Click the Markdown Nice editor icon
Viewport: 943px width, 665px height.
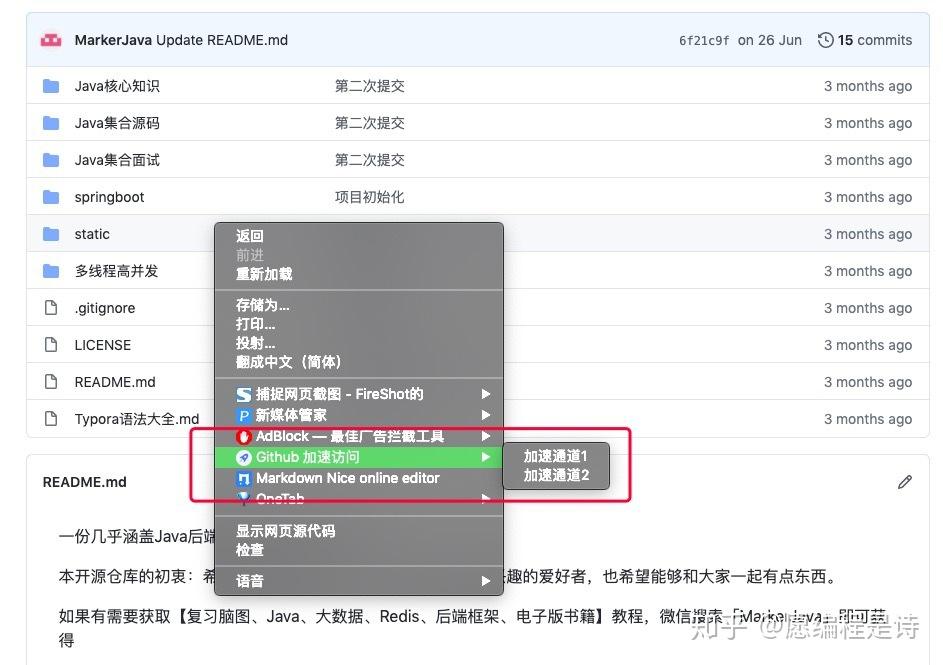pos(244,479)
